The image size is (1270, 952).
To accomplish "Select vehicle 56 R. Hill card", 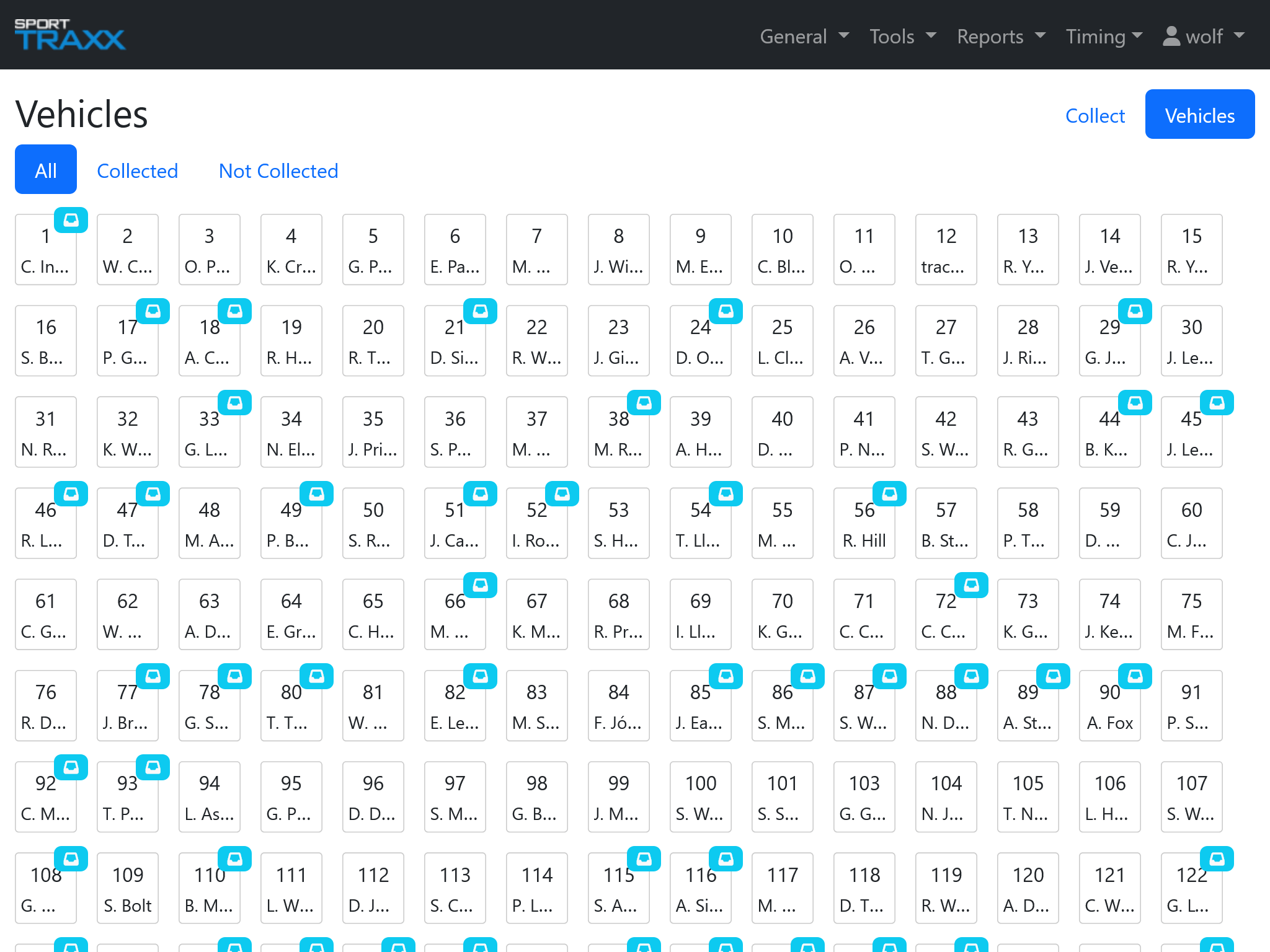I will pos(864,524).
